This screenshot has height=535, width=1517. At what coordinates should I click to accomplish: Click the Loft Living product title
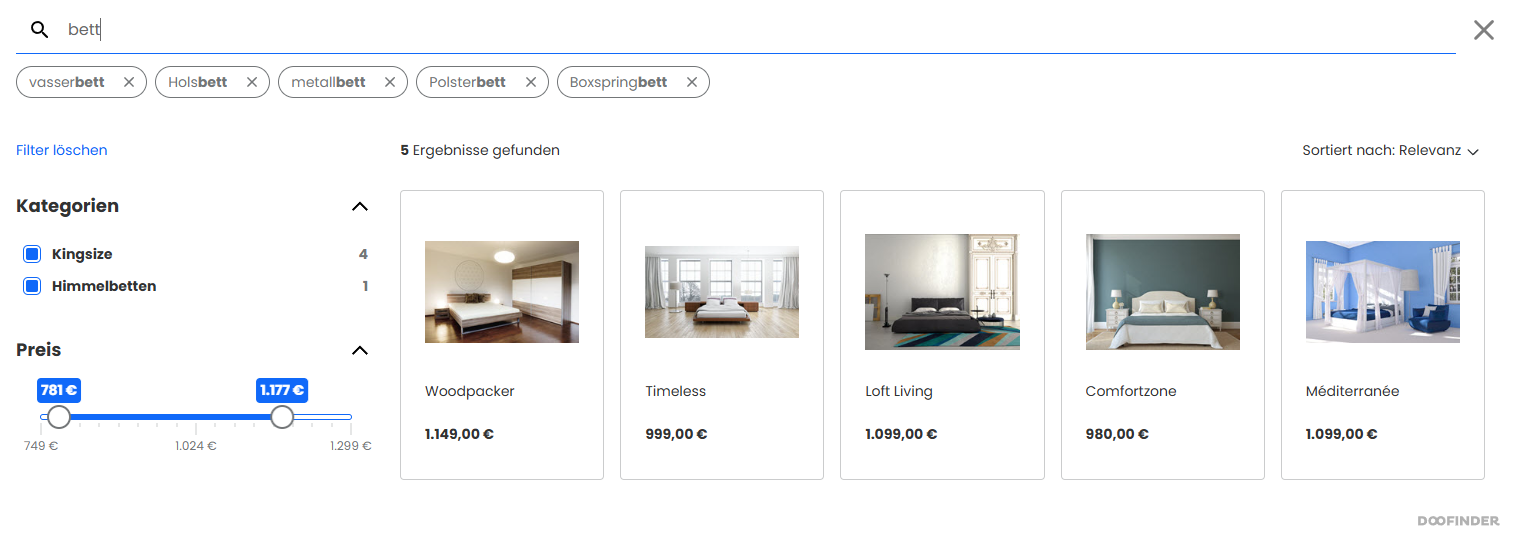(x=899, y=391)
